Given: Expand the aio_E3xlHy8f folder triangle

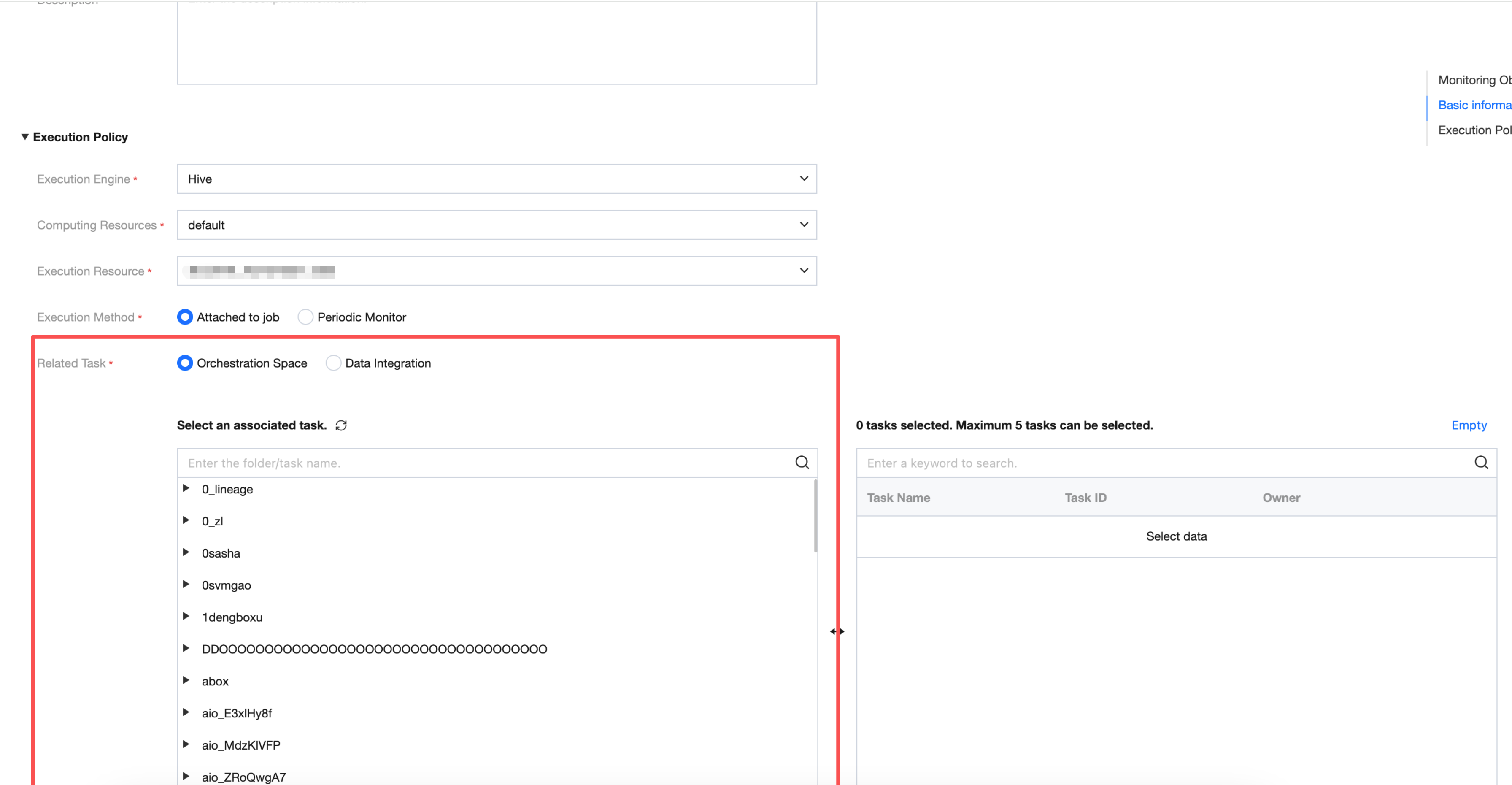Looking at the screenshot, I should [186, 712].
